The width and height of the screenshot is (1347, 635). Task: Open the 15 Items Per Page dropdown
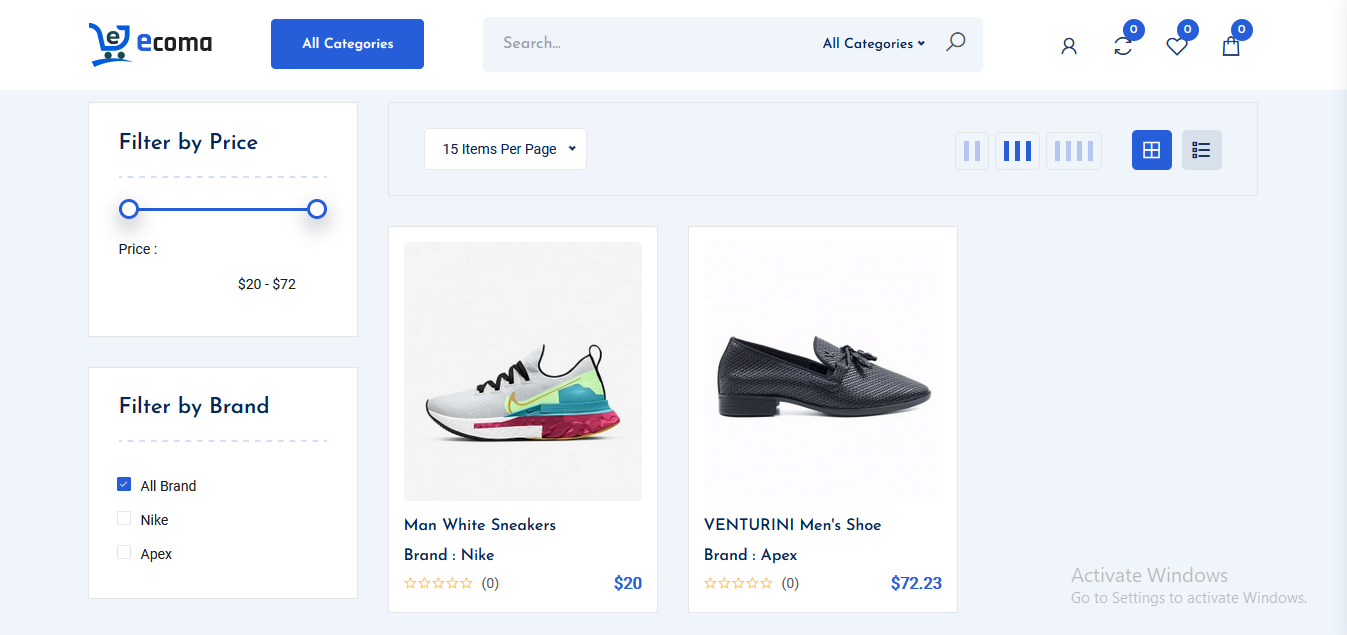(x=505, y=149)
